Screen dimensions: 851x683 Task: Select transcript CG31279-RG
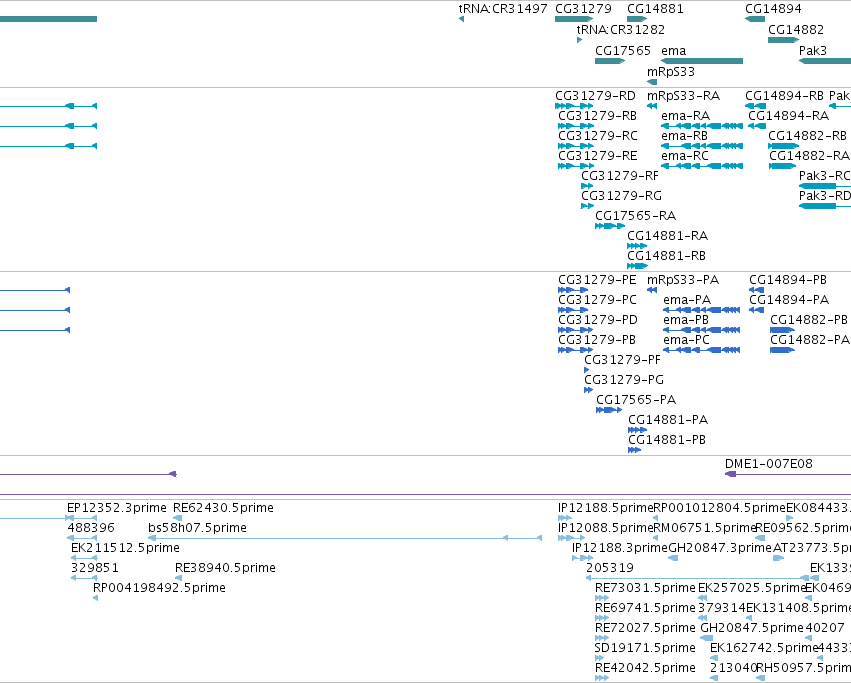click(x=621, y=197)
